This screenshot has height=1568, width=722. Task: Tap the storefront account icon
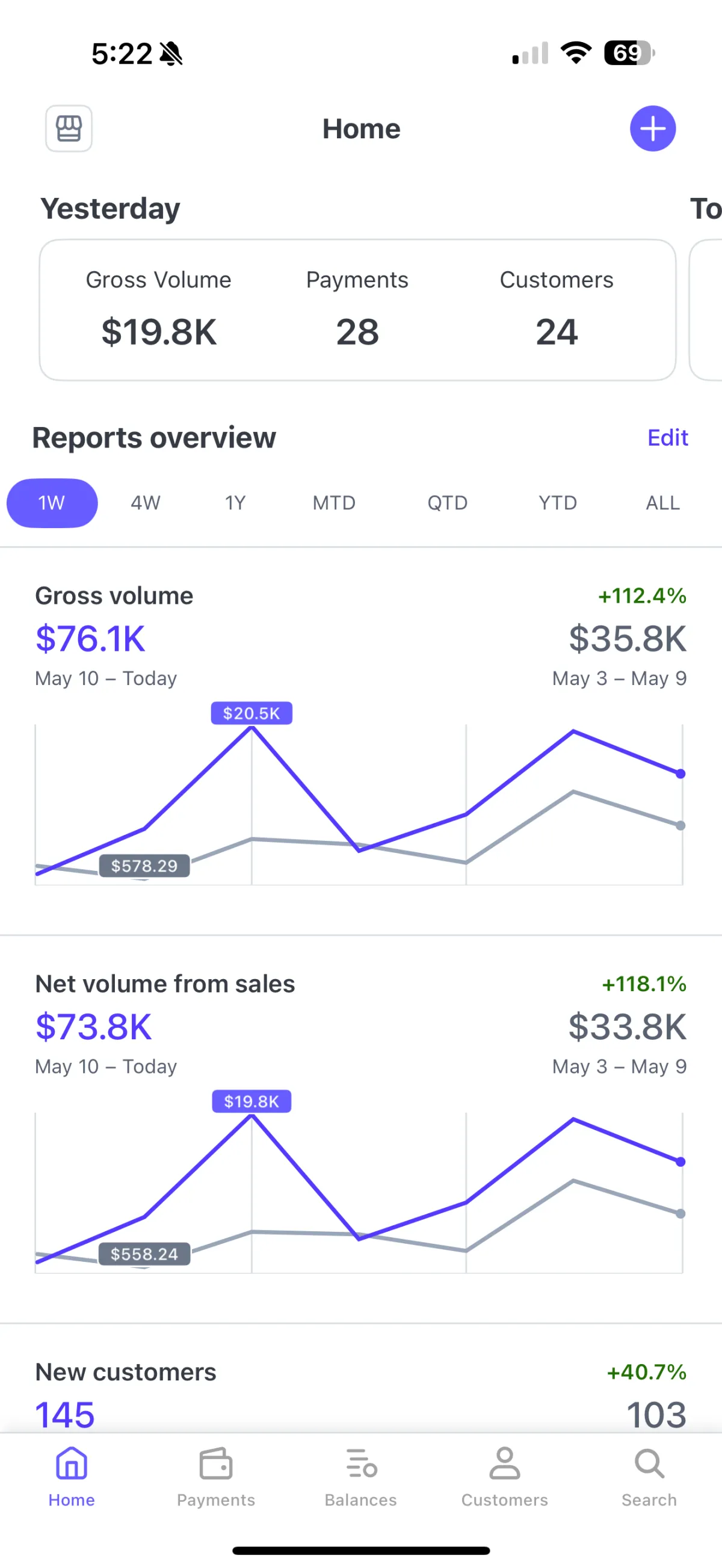(69, 129)
